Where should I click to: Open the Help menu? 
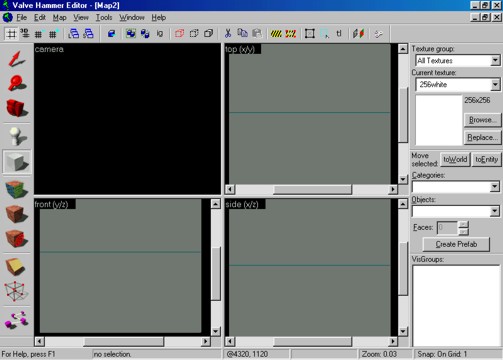[158, 17]
